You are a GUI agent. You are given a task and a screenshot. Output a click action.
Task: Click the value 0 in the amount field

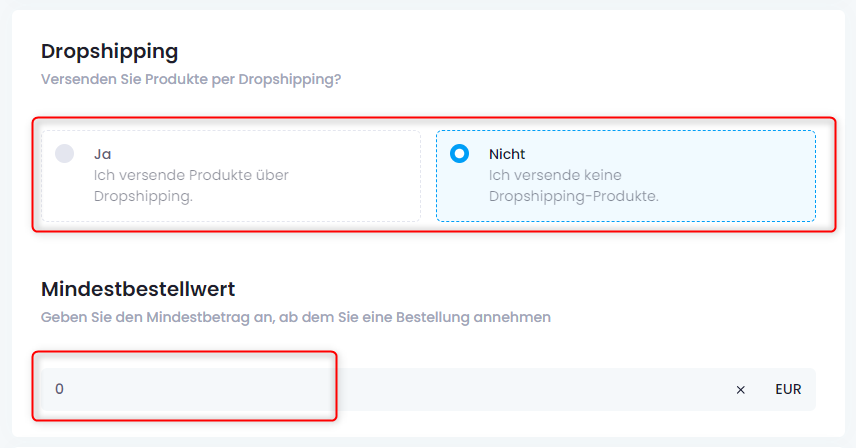(x=59, y=389)
